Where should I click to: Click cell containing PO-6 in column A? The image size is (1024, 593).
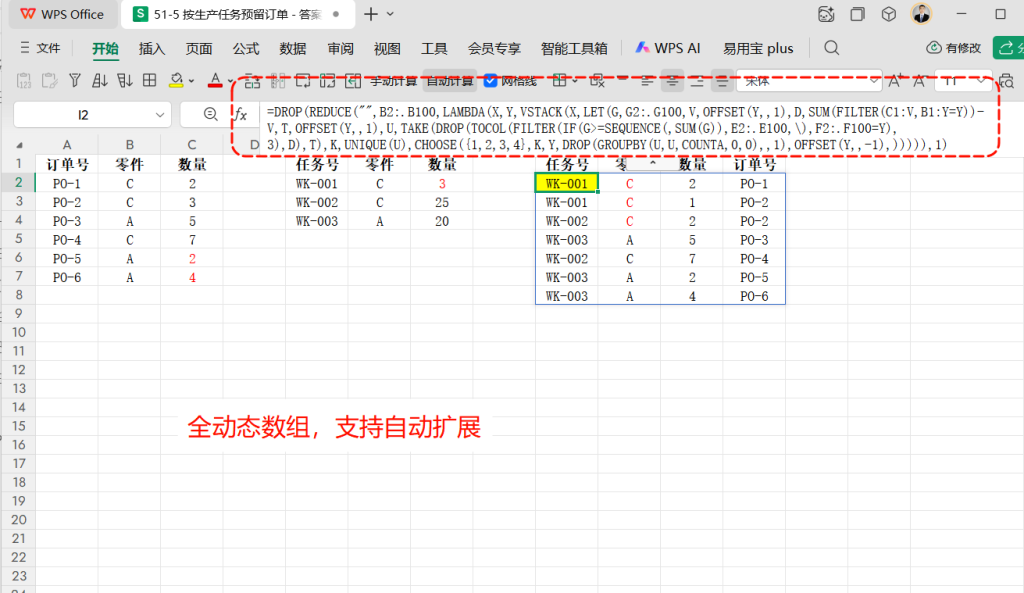(67, 278)
